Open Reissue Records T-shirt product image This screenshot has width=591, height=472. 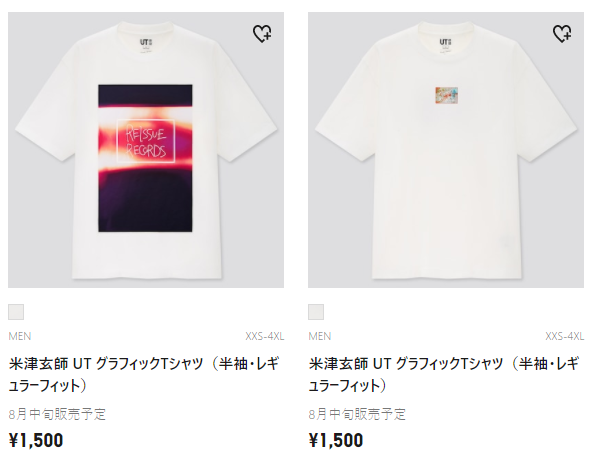tap(146, 150)
